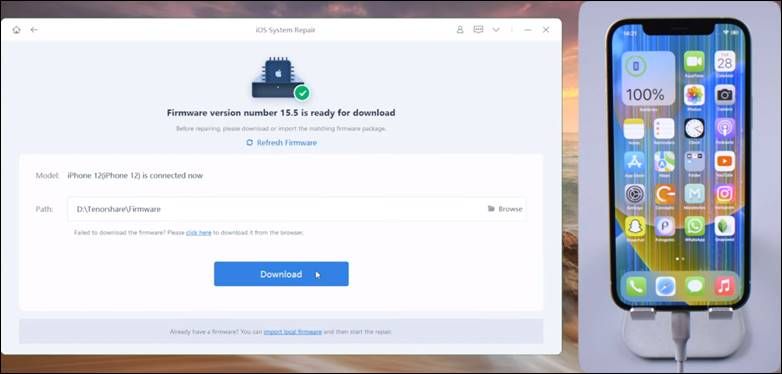782x374 pixels.
Task: Click the 'import local firmware' link
Action: click(293, 332)
